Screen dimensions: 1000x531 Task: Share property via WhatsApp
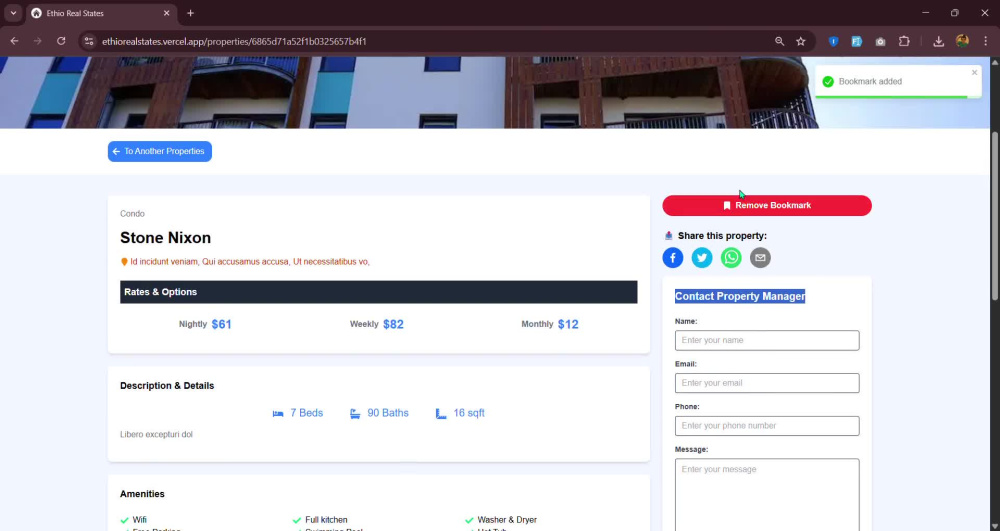point(732,258)
